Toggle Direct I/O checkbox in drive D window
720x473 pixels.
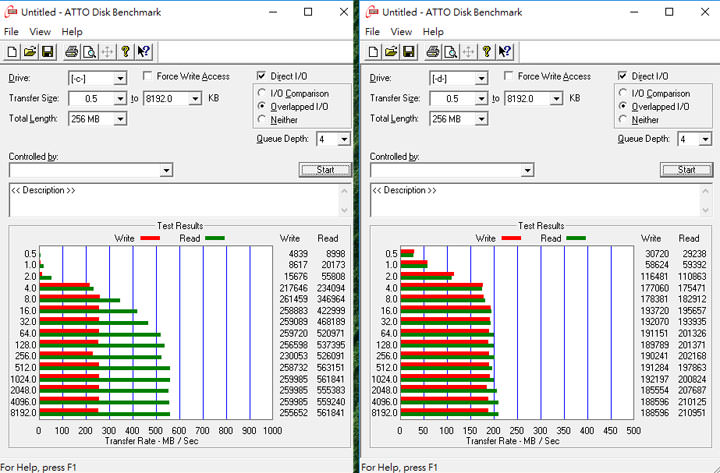[623, 77]
